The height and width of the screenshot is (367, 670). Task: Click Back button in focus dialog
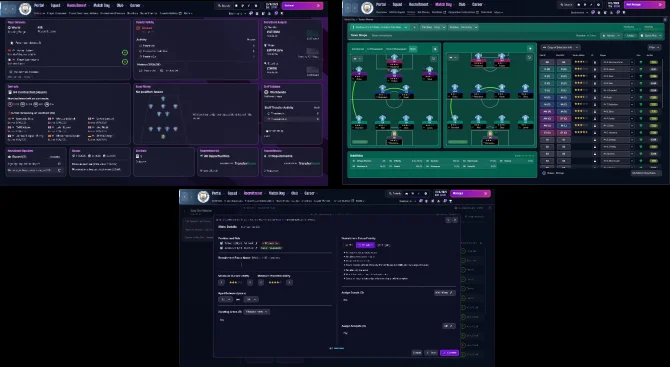click(x=431, y=353)
